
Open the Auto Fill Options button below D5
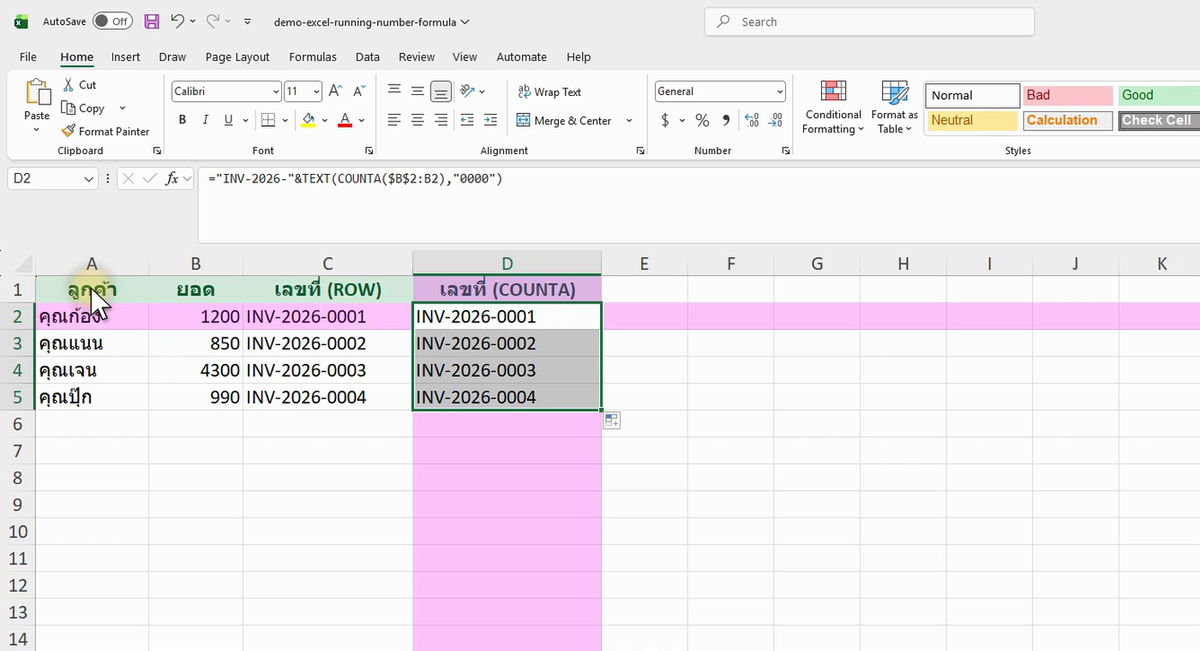point(613,421)
